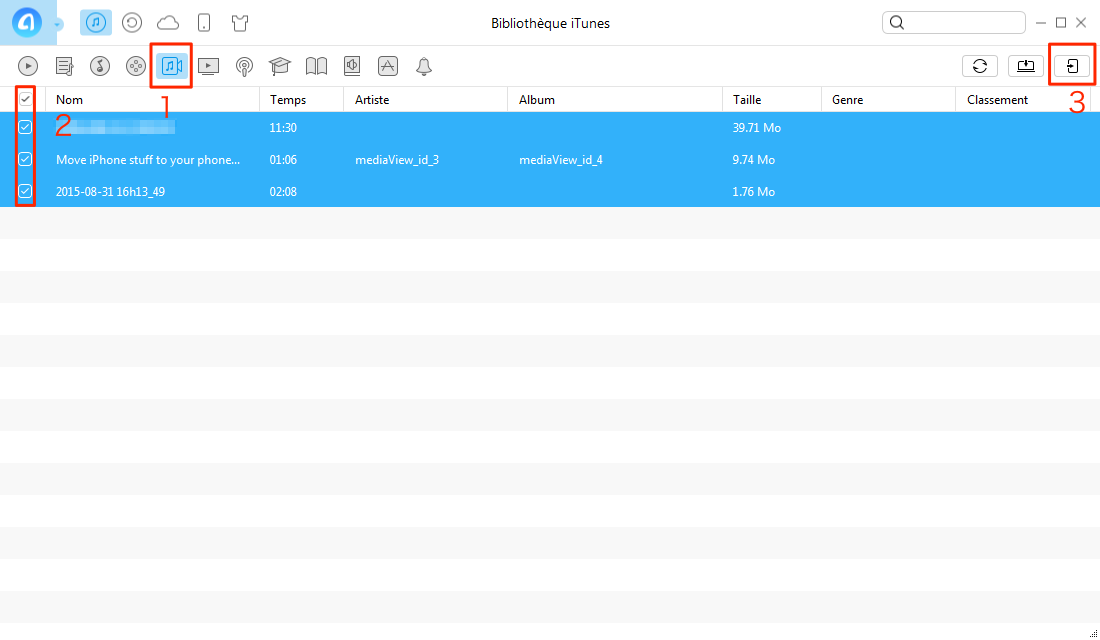Screen dimensions: 1100x640
Task: Minimize the Bibliothèque iTunes window
Action: point(1041,23)
